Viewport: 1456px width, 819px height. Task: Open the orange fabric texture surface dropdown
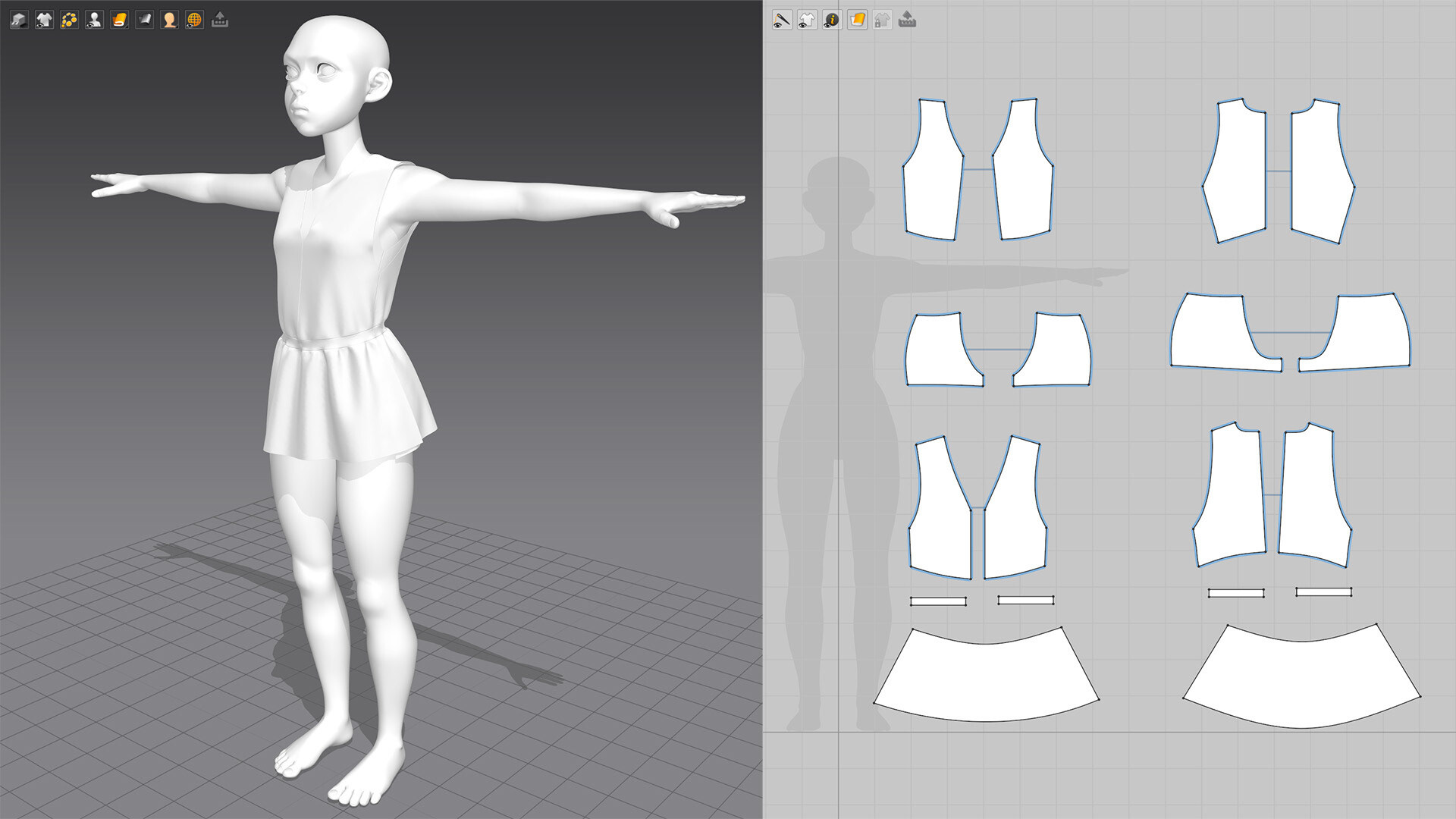point(119,20)
